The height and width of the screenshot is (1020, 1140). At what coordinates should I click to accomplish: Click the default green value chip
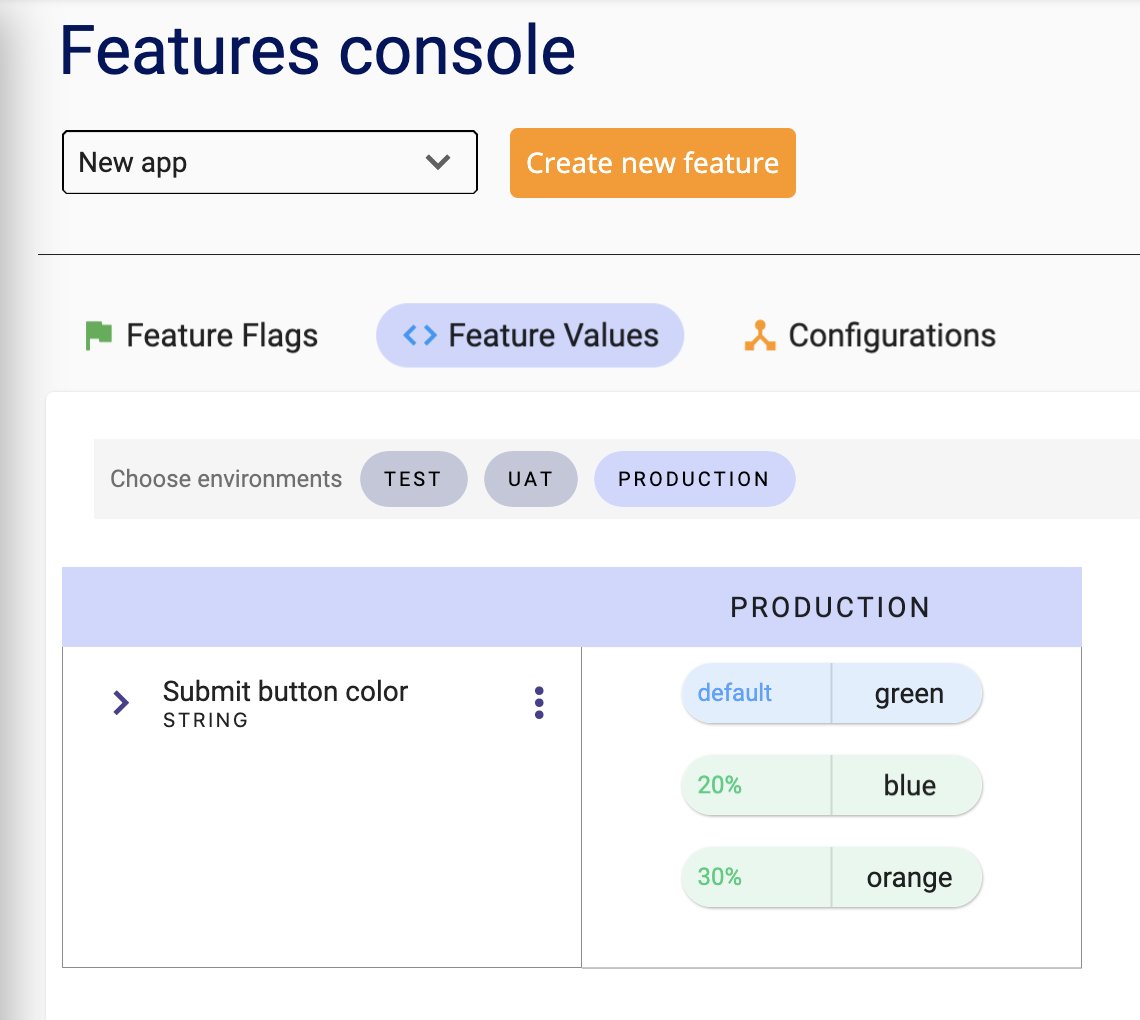coord(832,693)
